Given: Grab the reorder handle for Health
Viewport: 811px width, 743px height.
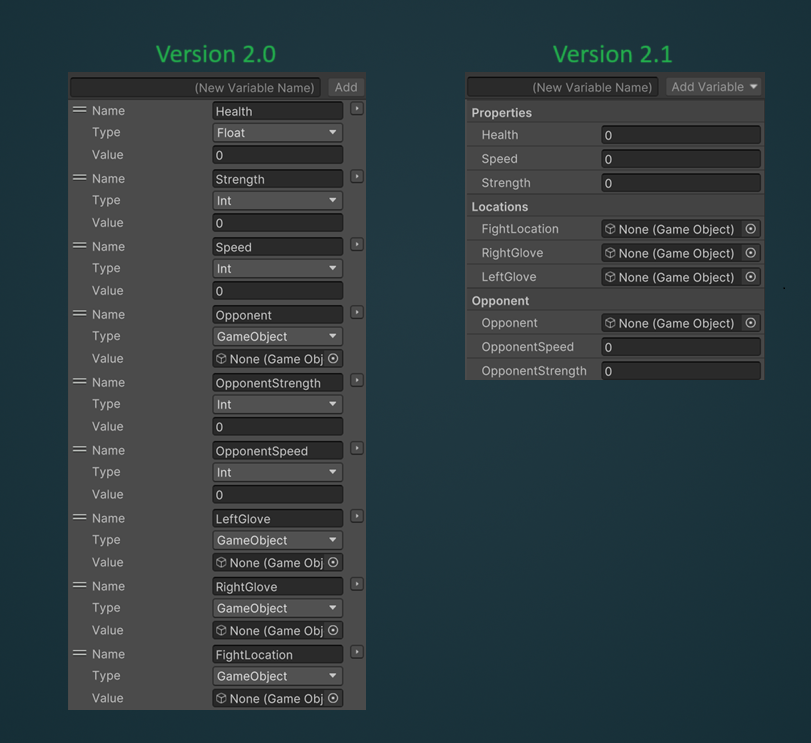Looking at the screenshot, I should 80,110.
